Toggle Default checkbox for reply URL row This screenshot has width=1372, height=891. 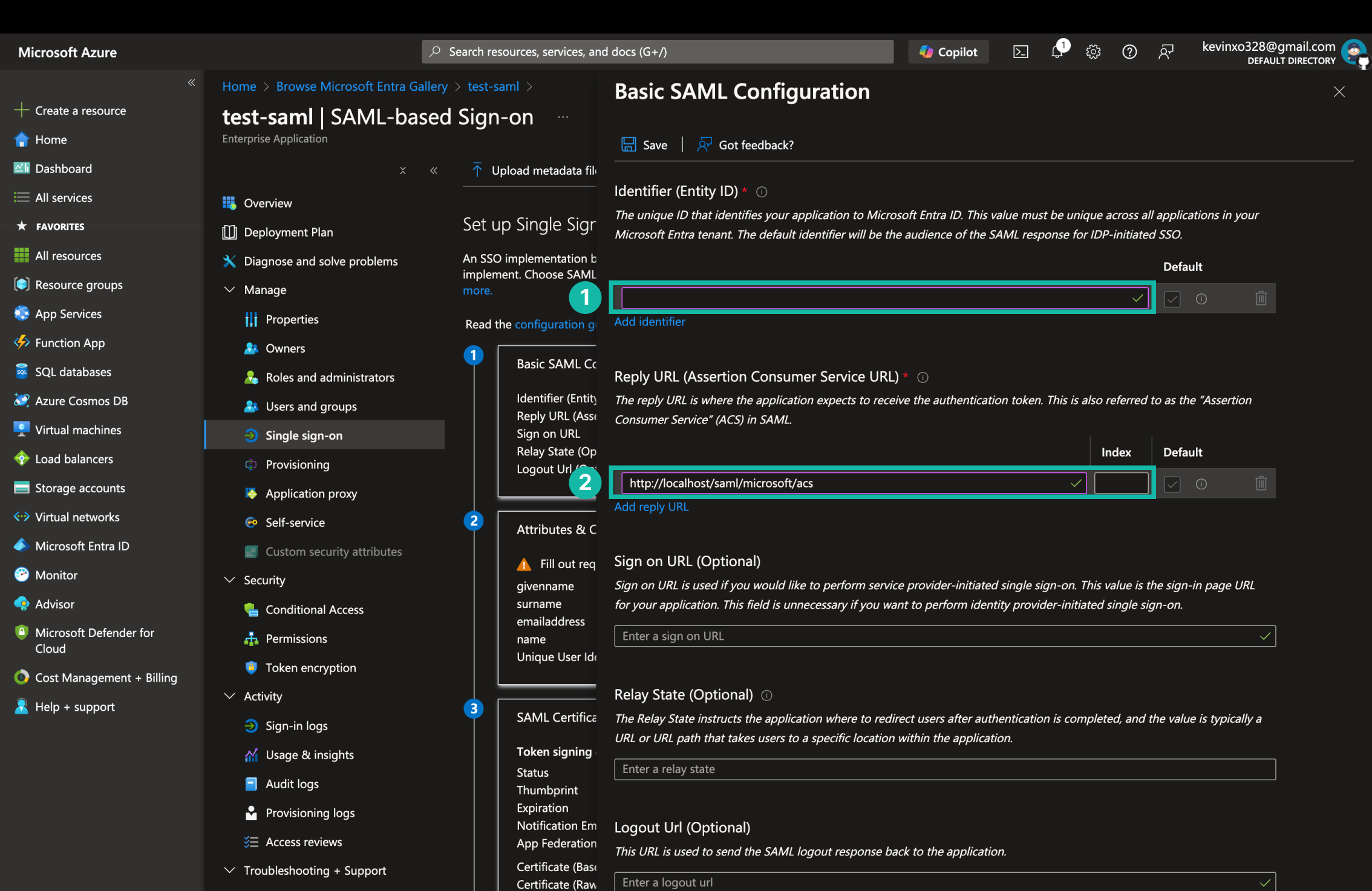point(1172,485)
